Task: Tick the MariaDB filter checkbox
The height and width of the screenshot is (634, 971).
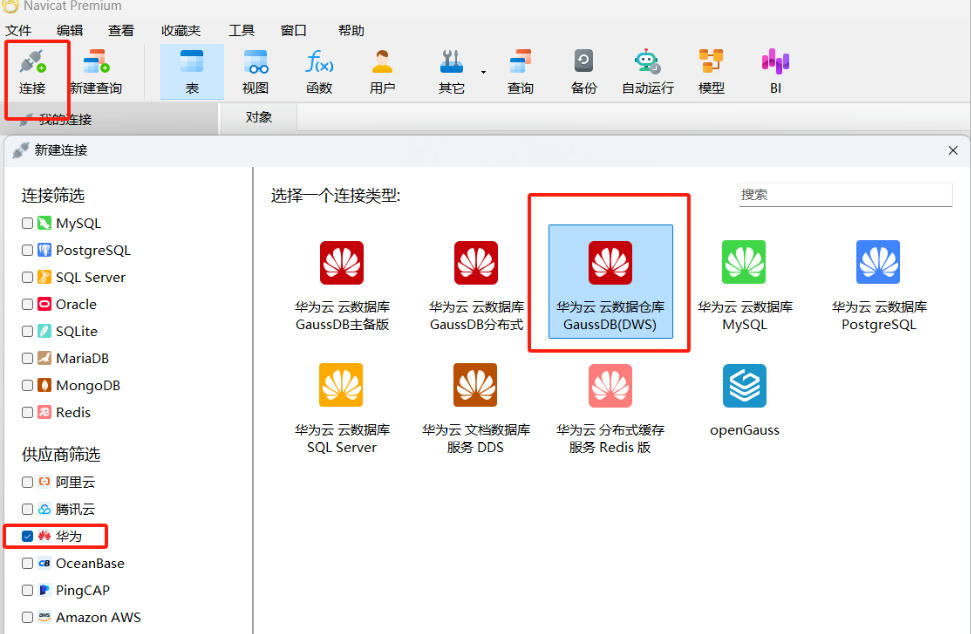Action: [x=27, y=358]
